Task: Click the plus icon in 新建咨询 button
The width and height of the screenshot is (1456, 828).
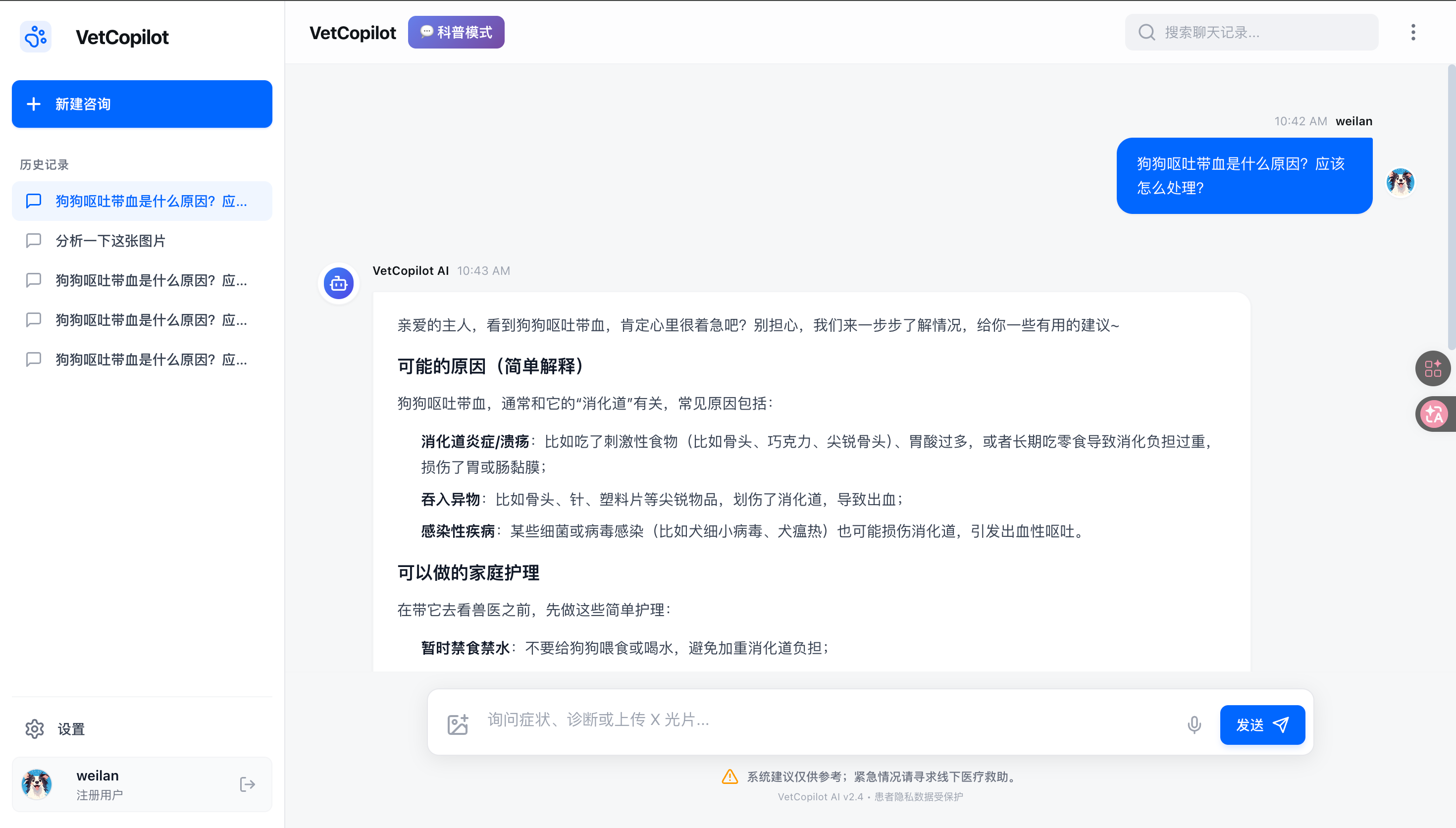Action: pyautogui.click(x=34, y=104)
